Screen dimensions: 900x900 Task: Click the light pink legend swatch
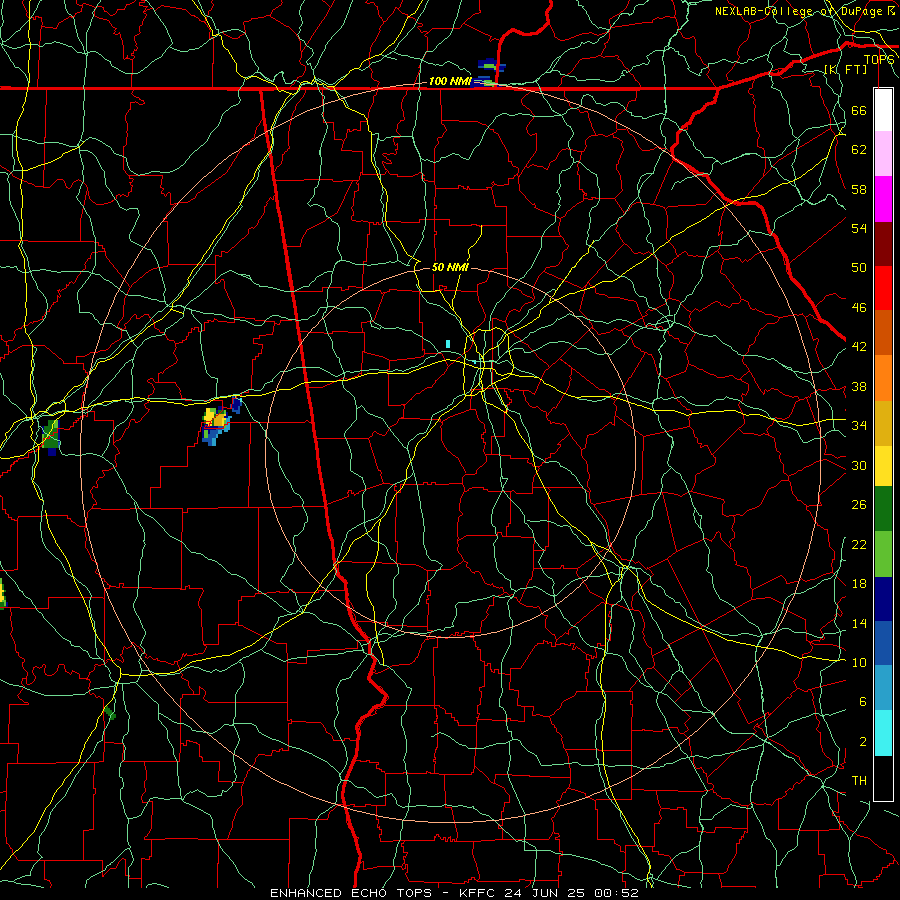[x=883, y=154]
